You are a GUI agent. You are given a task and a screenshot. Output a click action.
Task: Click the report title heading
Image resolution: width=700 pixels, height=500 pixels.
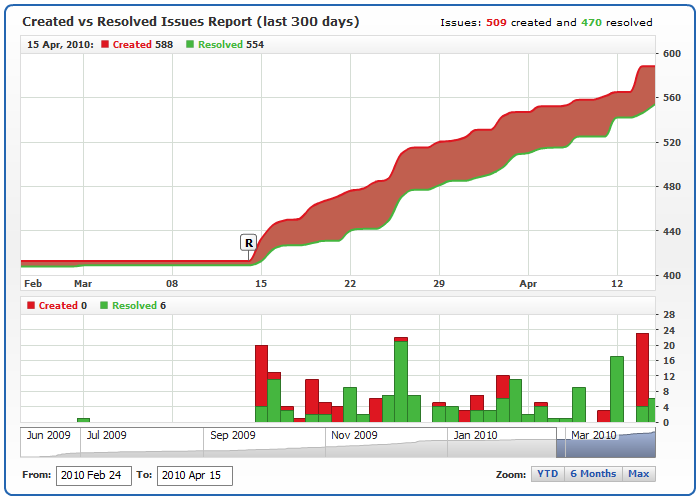click(x=191, y=21)
